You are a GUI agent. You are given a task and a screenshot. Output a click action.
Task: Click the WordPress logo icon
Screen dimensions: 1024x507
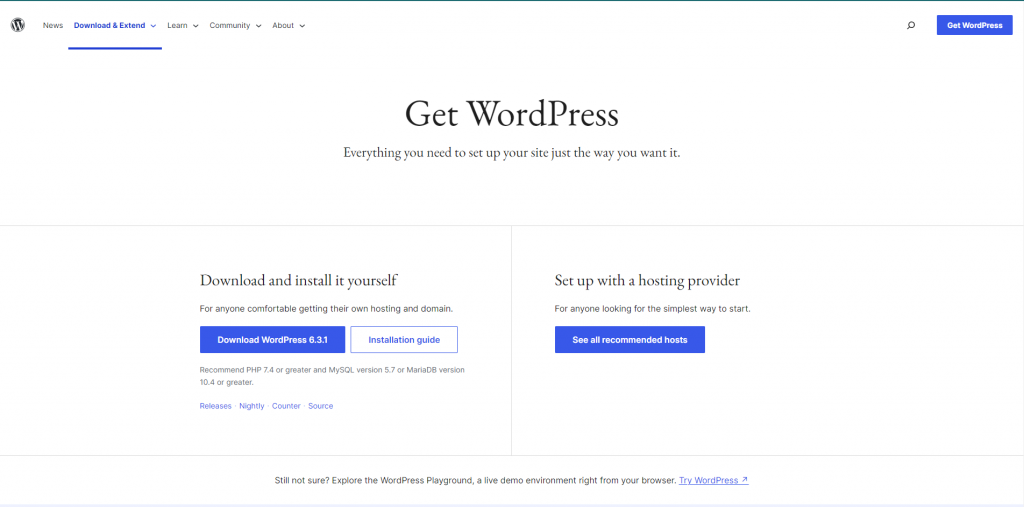(x=18, y=25)
